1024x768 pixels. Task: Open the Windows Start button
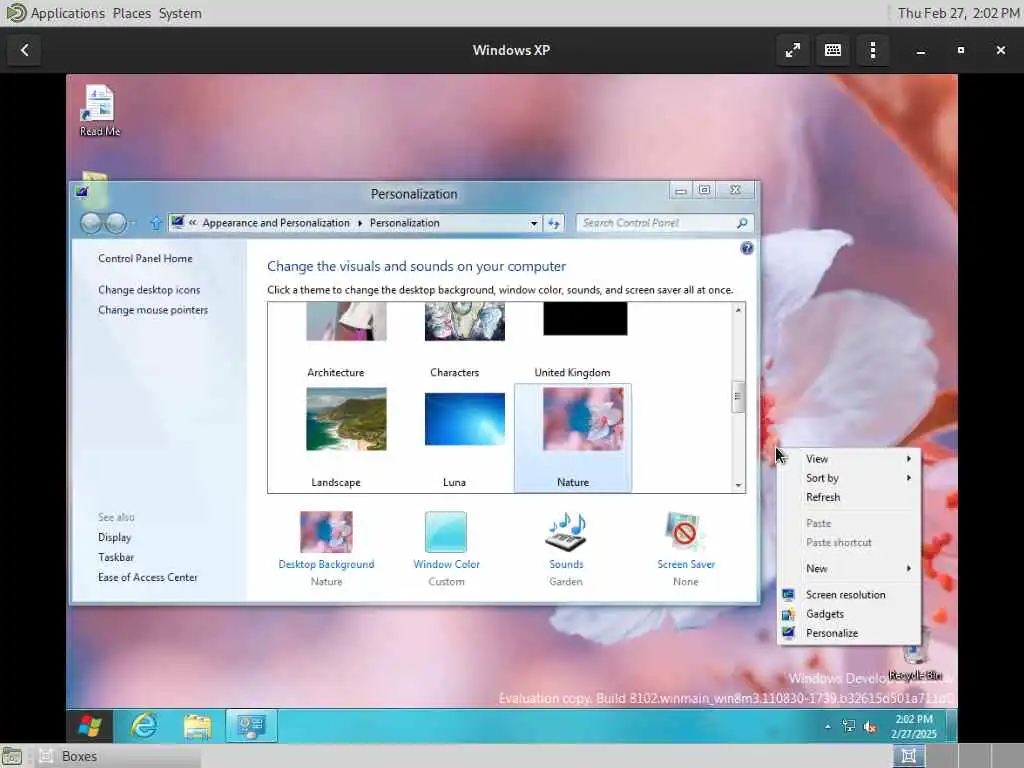coord(89,726)
